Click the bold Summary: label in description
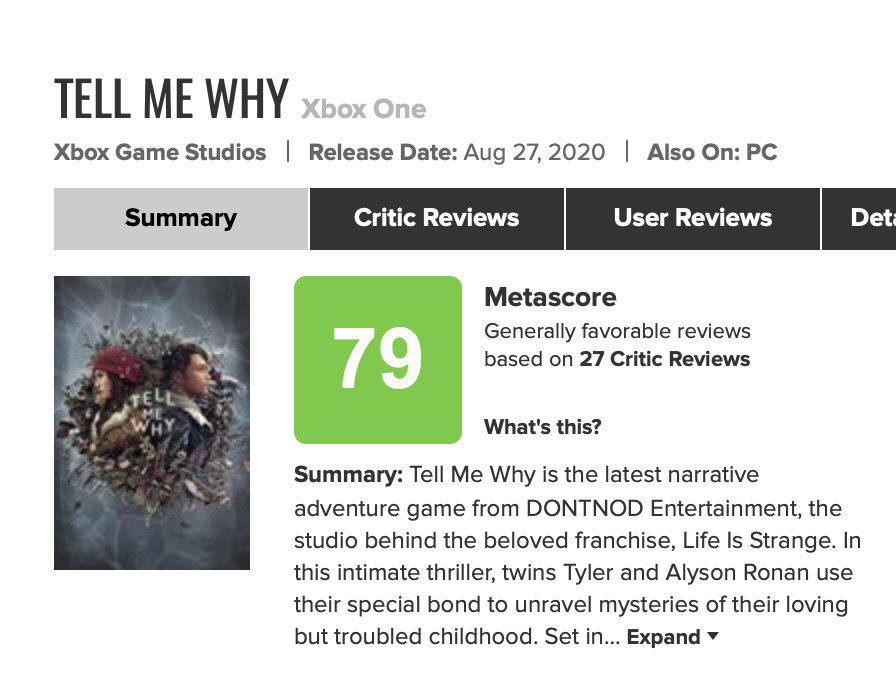The height and width of the screenshot is (680, 896). coord(348,474)
